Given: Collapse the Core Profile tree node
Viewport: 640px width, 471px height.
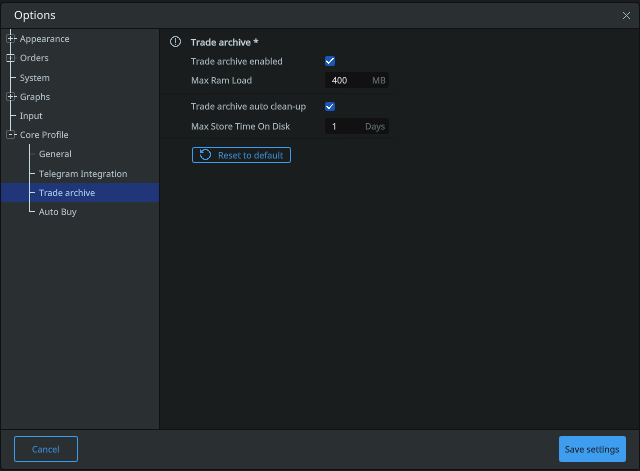Looking at the screenshot, I should click(11, 135).
